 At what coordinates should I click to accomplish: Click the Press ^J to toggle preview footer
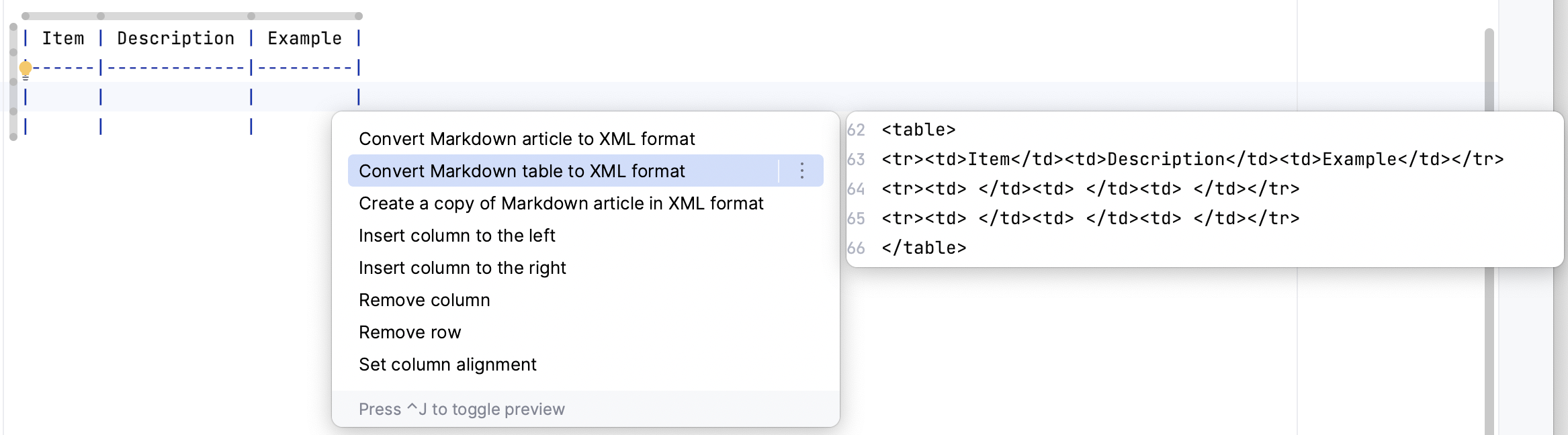(462, 408)
